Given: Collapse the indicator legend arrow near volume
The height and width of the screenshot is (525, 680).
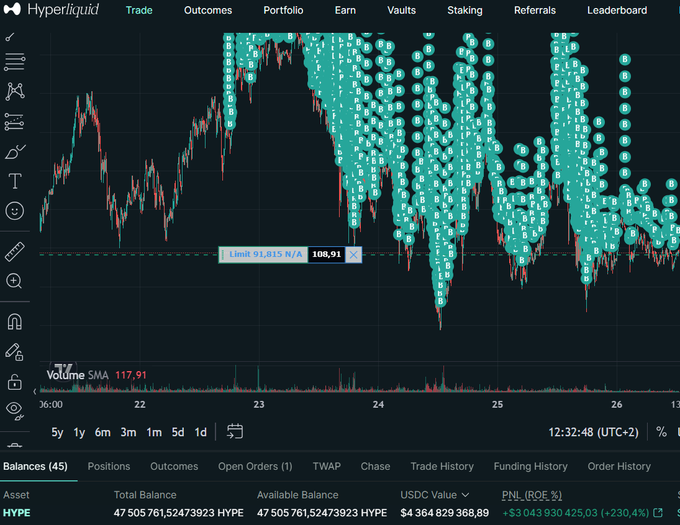Looking at the screenshot, I should 35,391.
